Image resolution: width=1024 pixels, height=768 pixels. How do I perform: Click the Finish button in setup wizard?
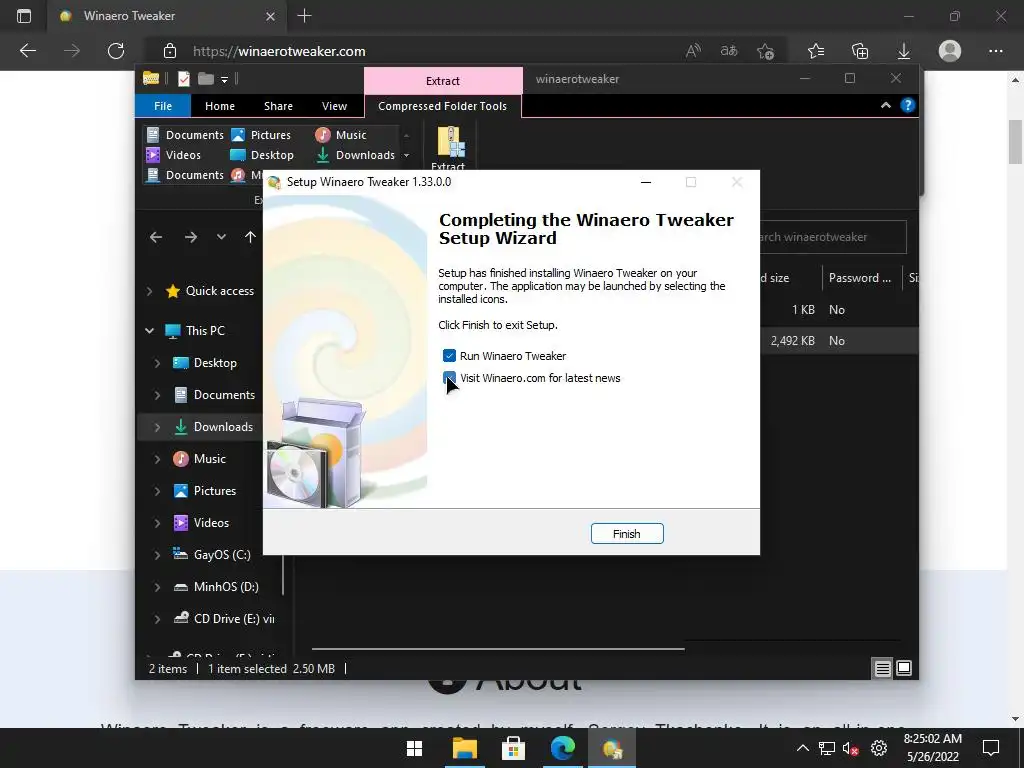[627, 534]
